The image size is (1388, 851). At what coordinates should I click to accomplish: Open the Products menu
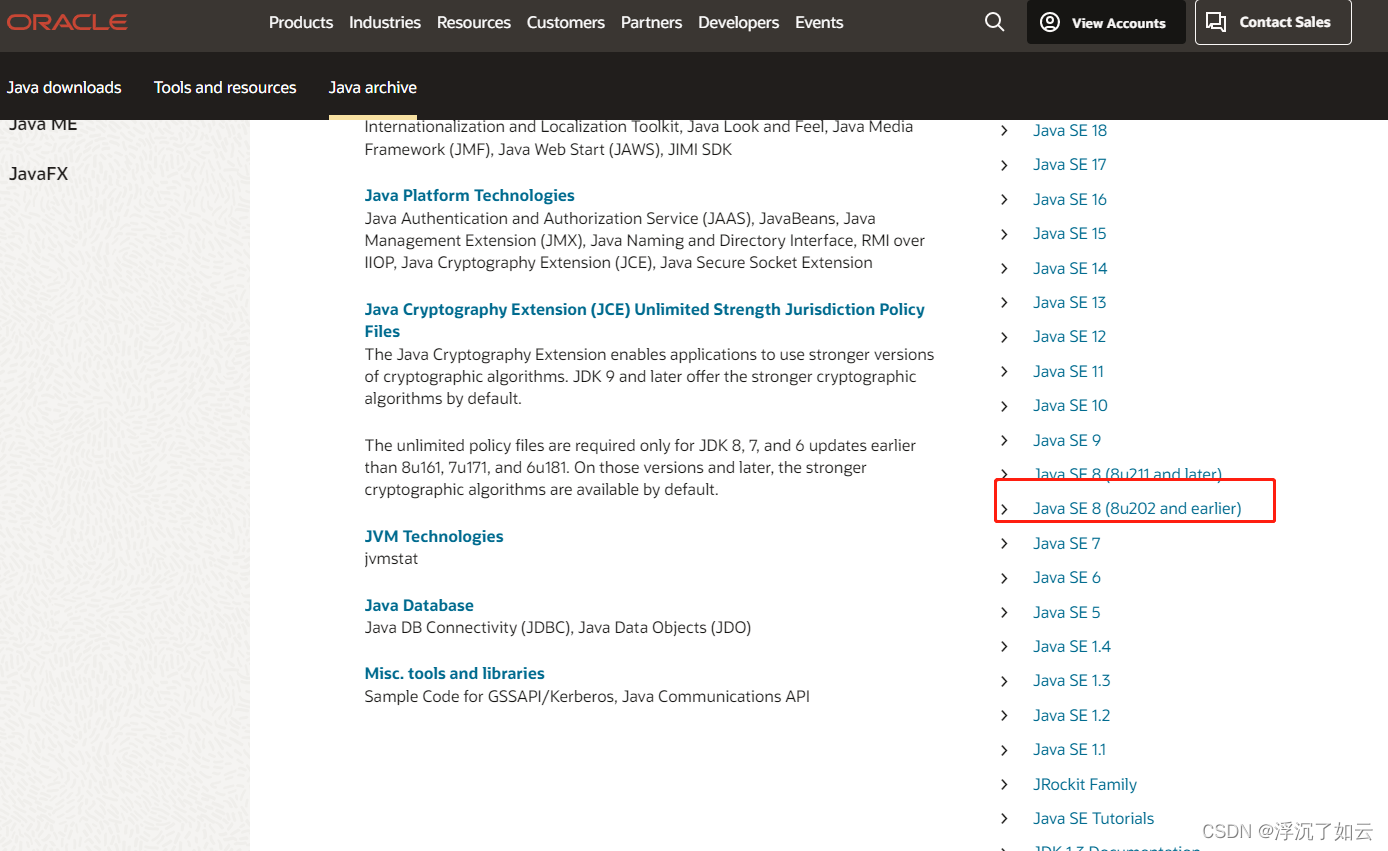pyautogui.click(x=301, y=22)
